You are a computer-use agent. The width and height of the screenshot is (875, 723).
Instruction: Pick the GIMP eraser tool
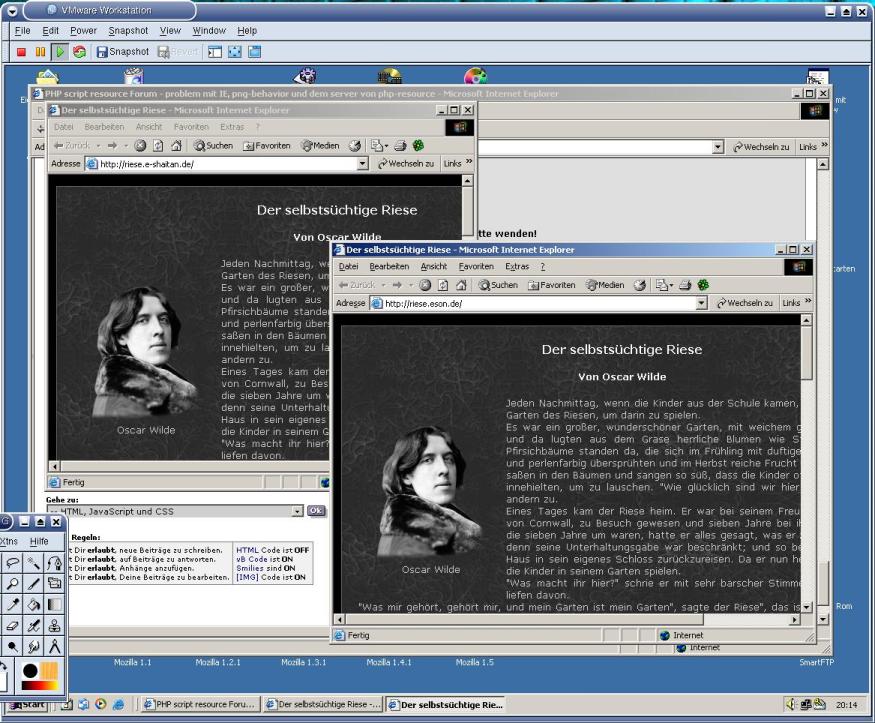pos(11,625)
